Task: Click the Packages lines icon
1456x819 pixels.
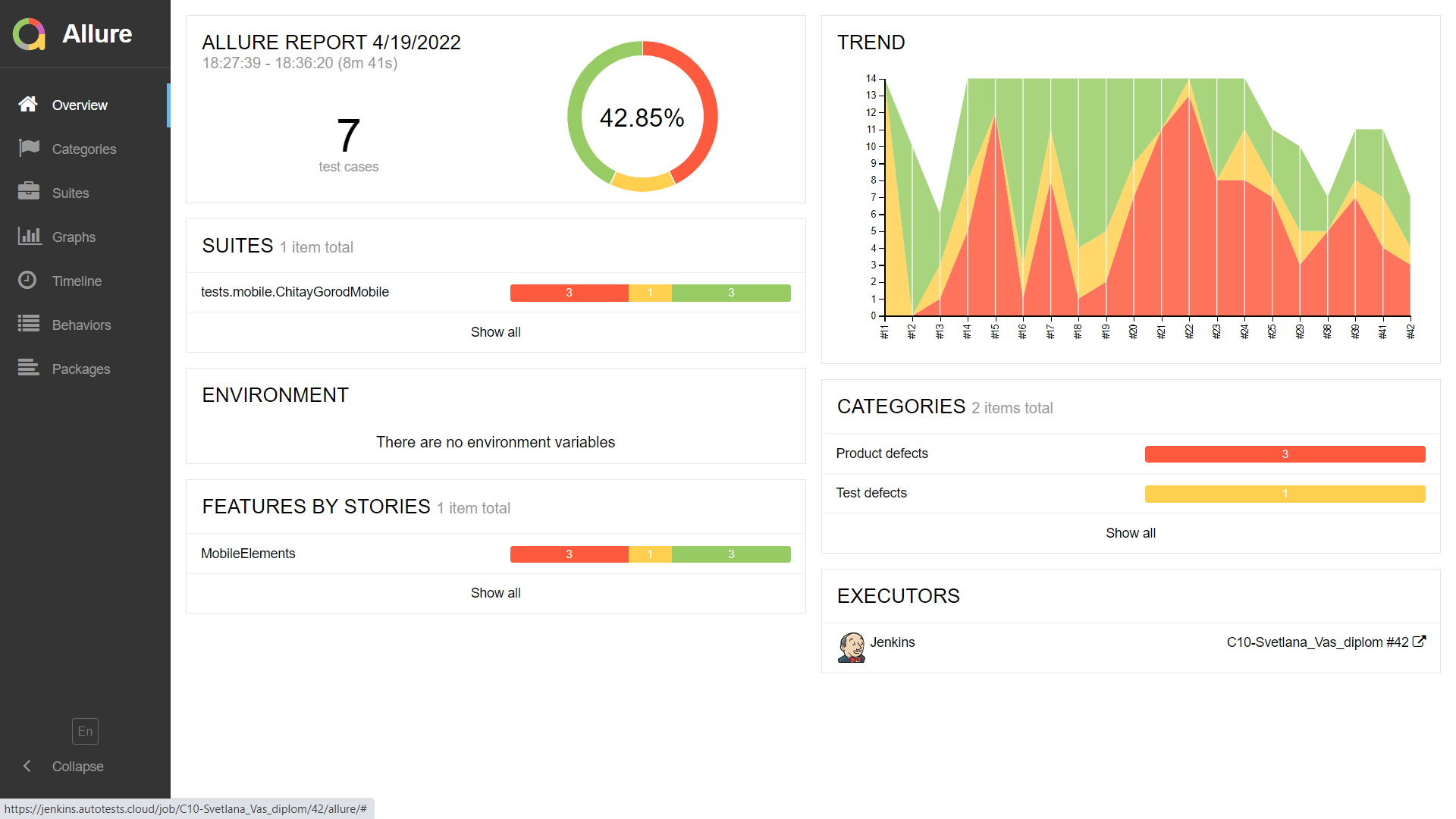Action: click(x=29, y=368)
